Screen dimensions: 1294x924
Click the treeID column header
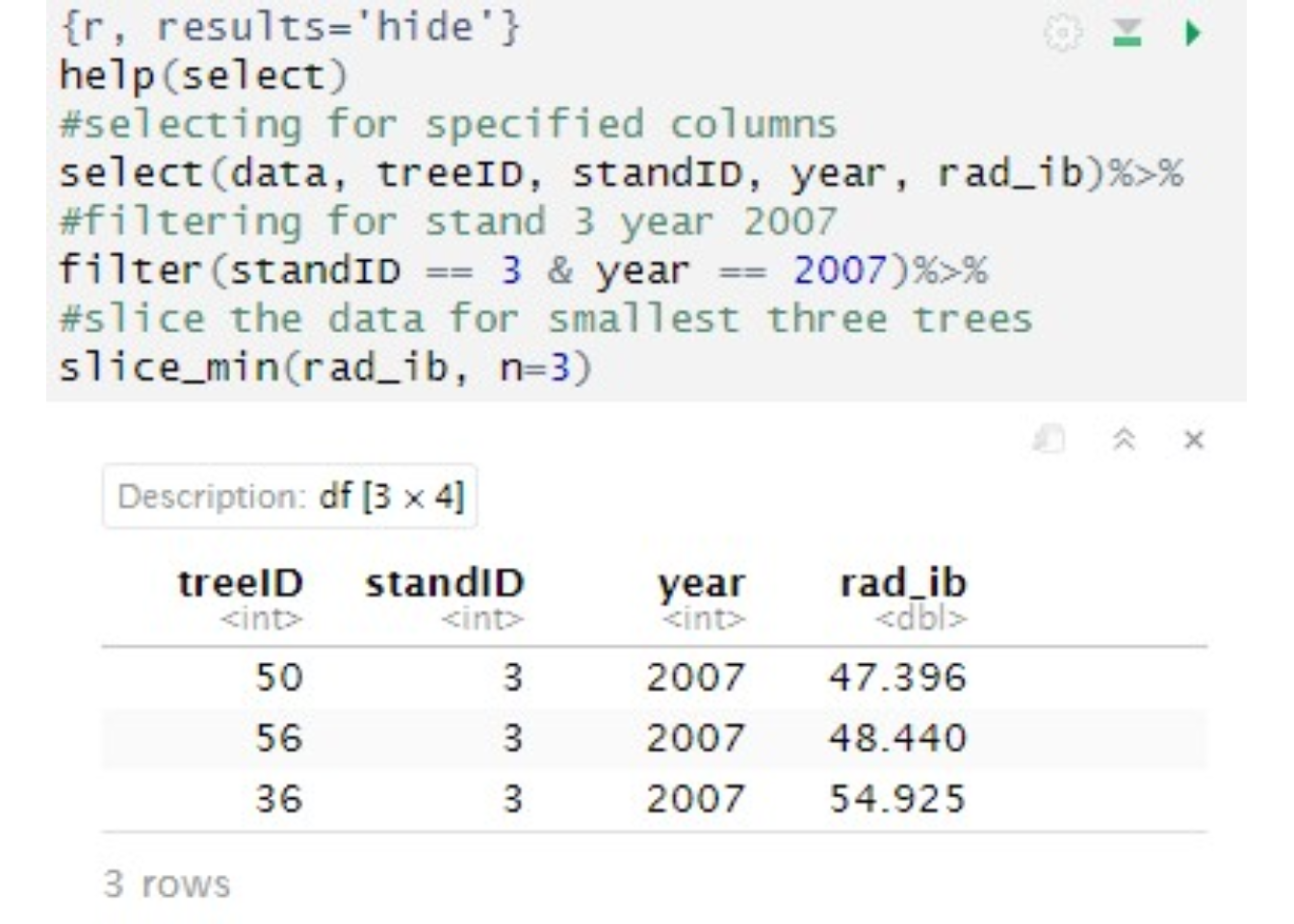click(x=240, y=583)
